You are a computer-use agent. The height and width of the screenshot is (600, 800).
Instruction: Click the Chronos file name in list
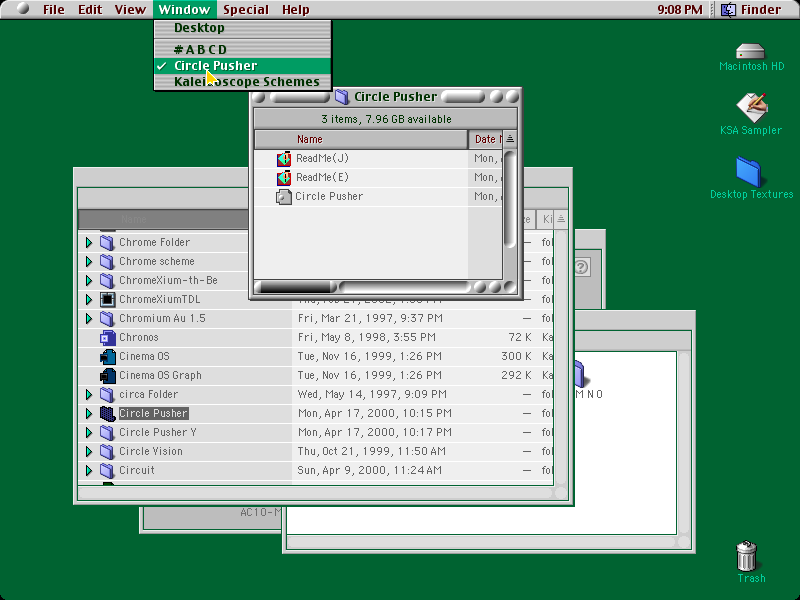(139, 337)
